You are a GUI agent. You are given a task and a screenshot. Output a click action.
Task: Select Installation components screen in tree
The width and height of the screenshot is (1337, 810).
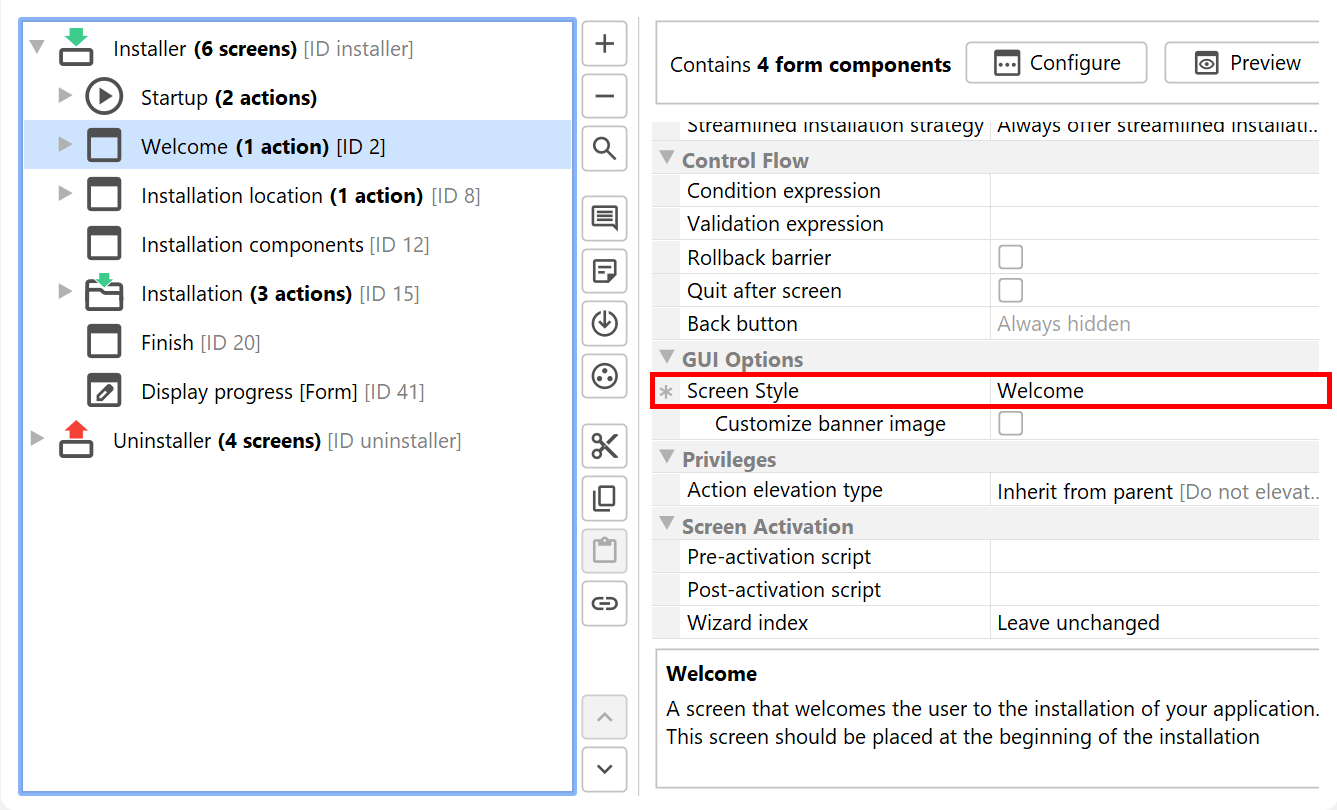[x=251, y=245]
